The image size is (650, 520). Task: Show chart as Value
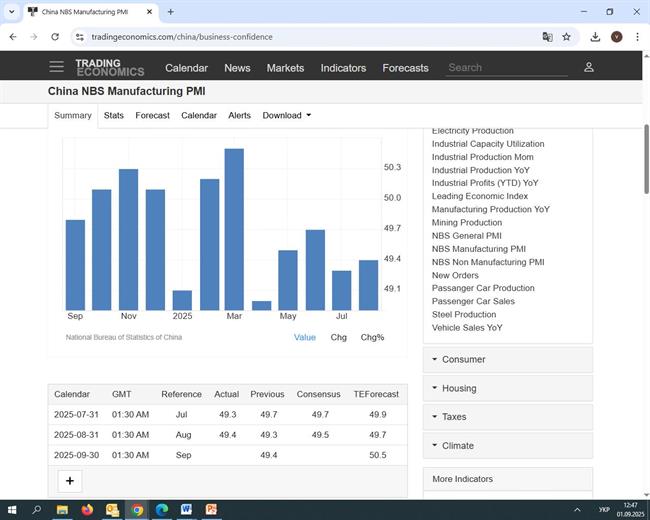[x=305, y=338]
